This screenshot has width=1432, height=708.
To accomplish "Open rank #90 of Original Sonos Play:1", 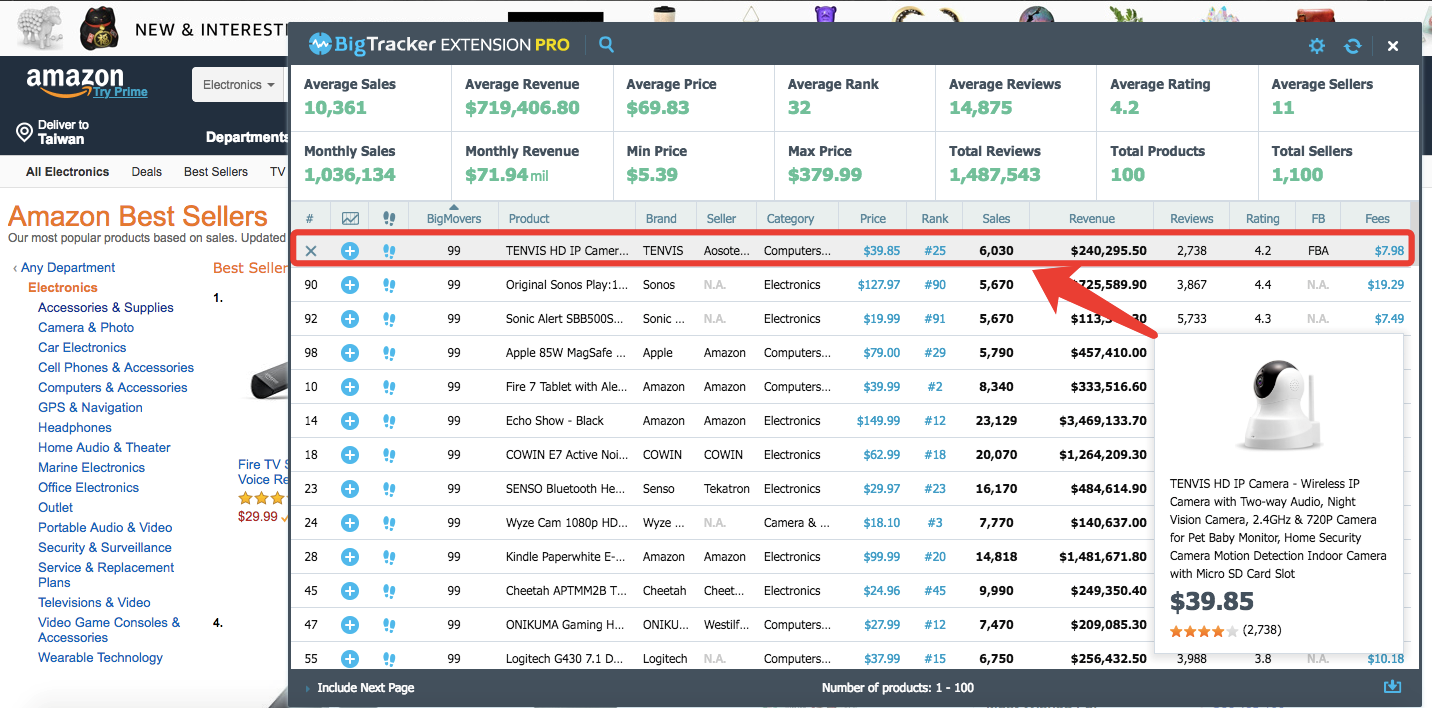I will point(935,285).
